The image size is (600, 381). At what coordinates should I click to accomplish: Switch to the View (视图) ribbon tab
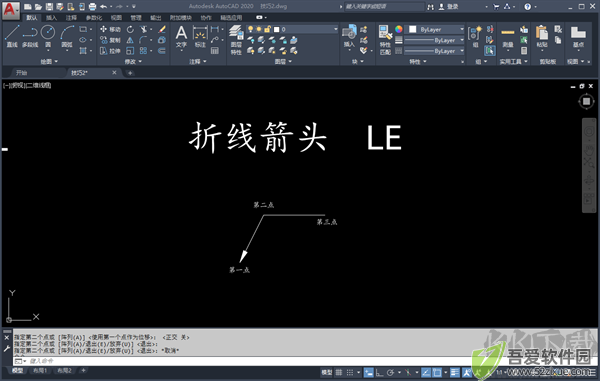pyautogui.click(x=116, y=18)
